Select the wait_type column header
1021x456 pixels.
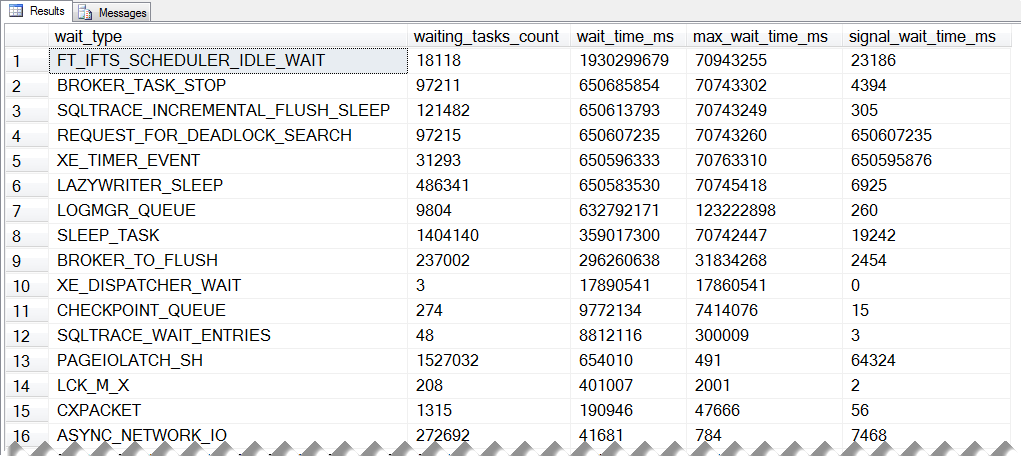pos(229,37)
